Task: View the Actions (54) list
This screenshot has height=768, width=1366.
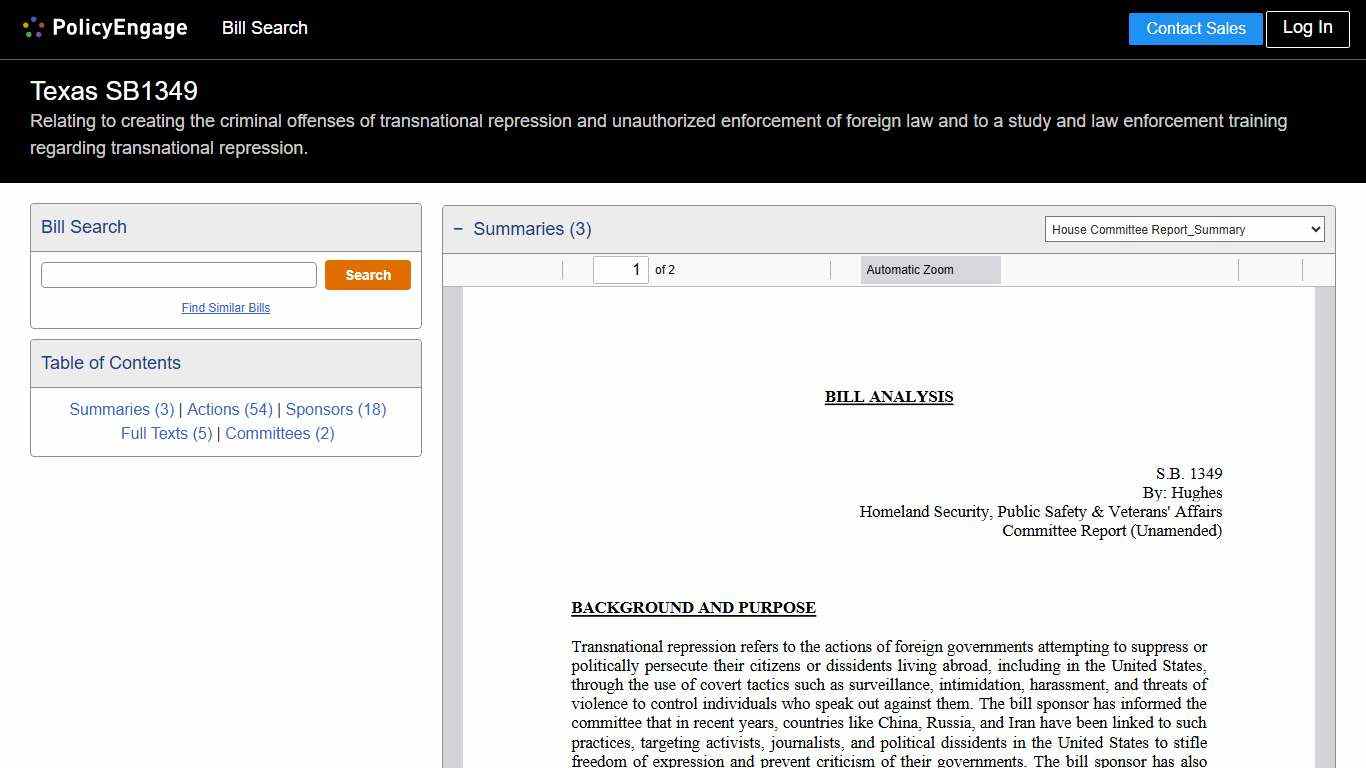Action: (x=229, y=409)
